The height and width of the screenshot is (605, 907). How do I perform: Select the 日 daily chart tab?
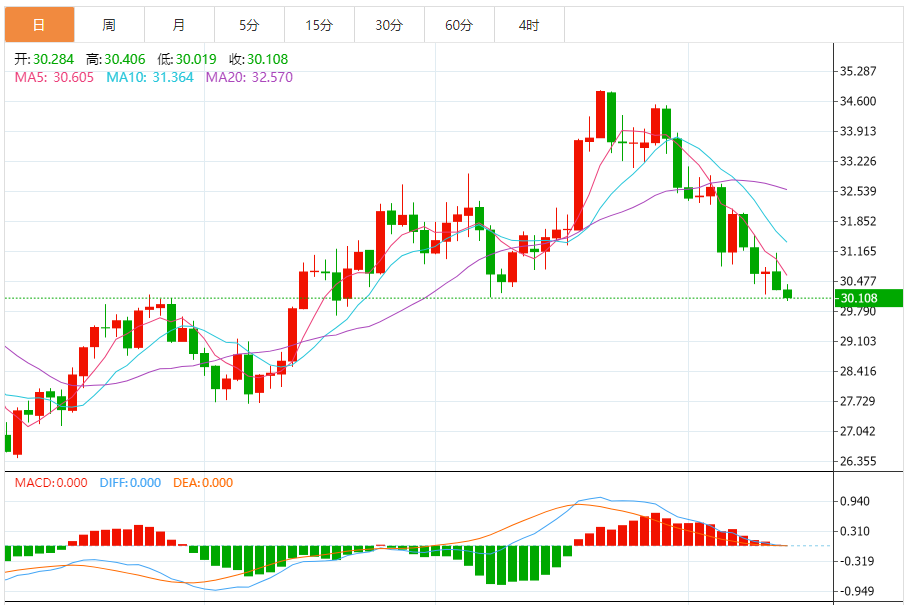point(39,25)
